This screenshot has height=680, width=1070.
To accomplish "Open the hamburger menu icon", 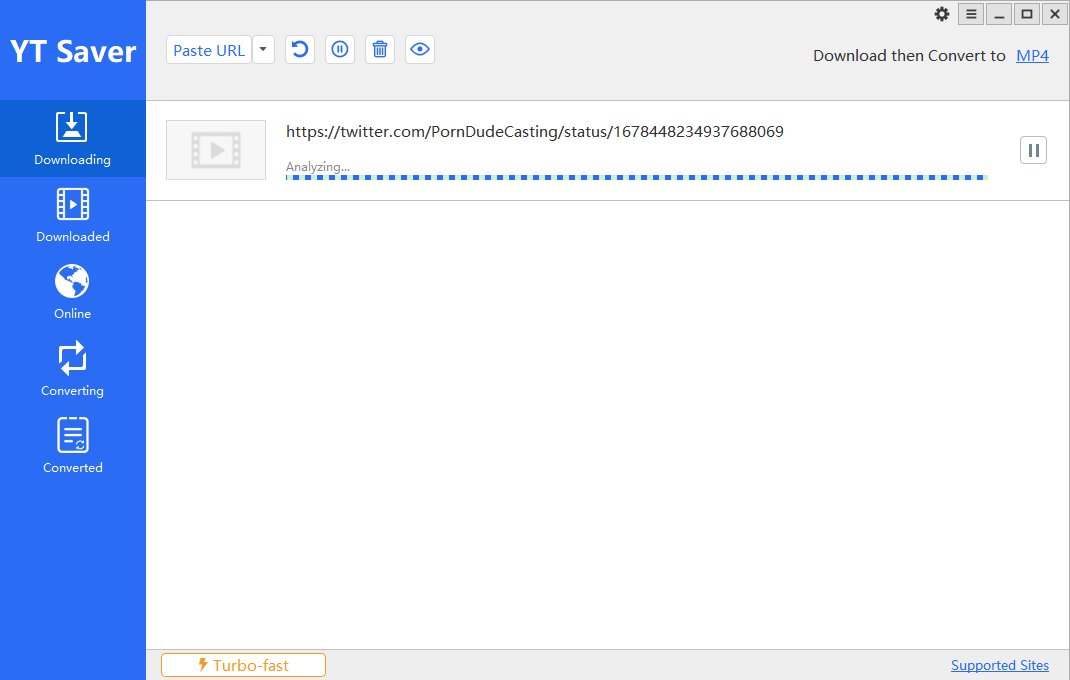I will coord(971,14).
